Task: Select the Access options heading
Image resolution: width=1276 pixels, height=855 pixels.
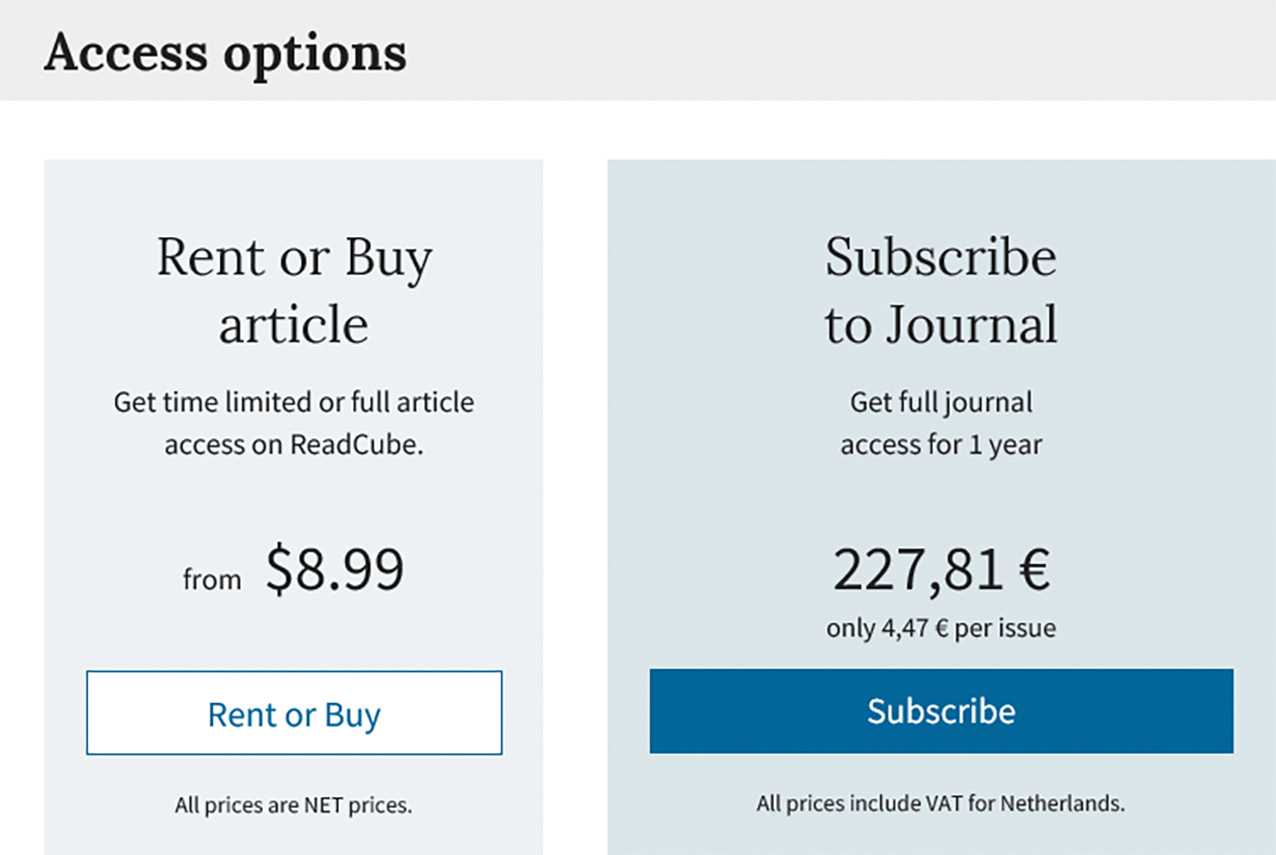Action: click(225, 52)
